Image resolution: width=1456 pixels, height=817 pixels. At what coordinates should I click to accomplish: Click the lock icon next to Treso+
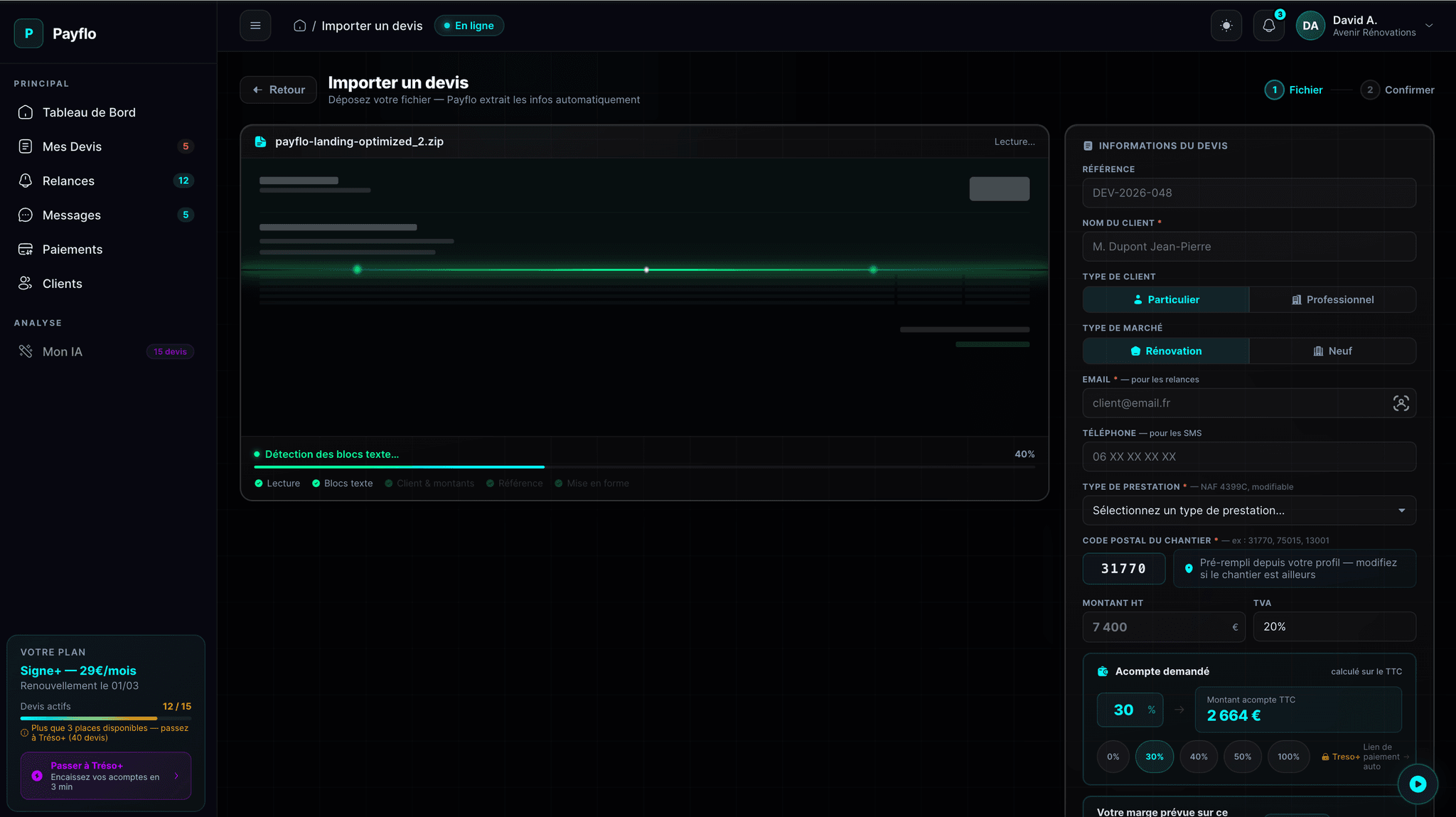(x=1325, y=757)
